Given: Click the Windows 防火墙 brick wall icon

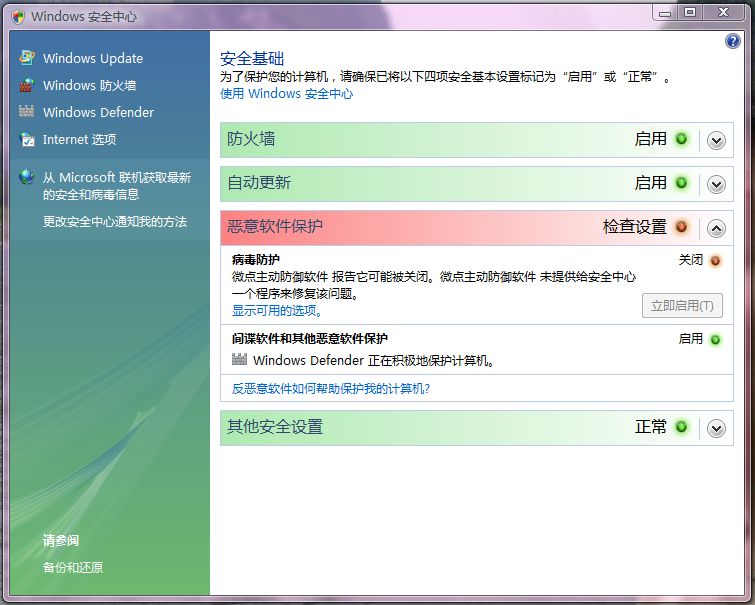Looking at the screenshot, I should point(26,85).
